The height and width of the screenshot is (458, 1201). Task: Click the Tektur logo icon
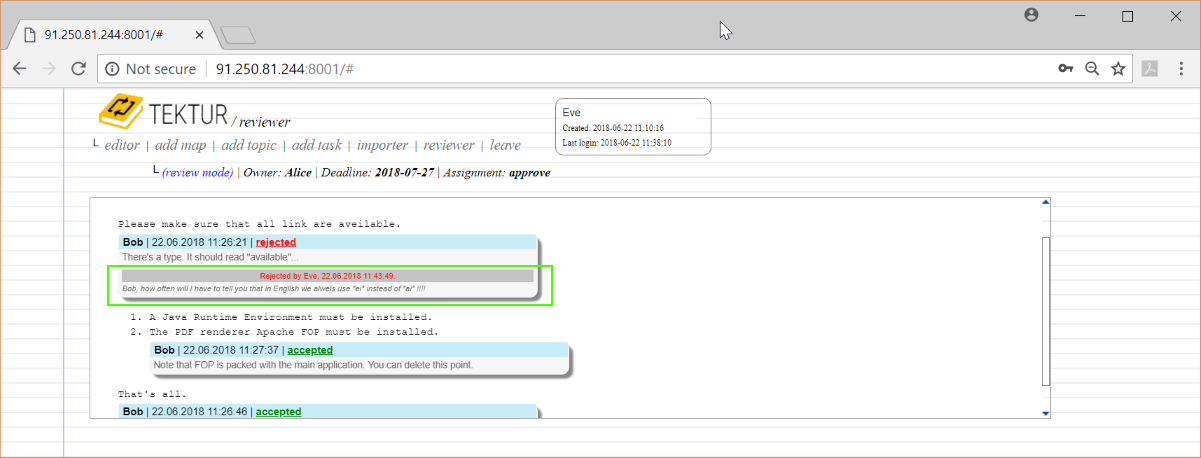click(120, 112)
